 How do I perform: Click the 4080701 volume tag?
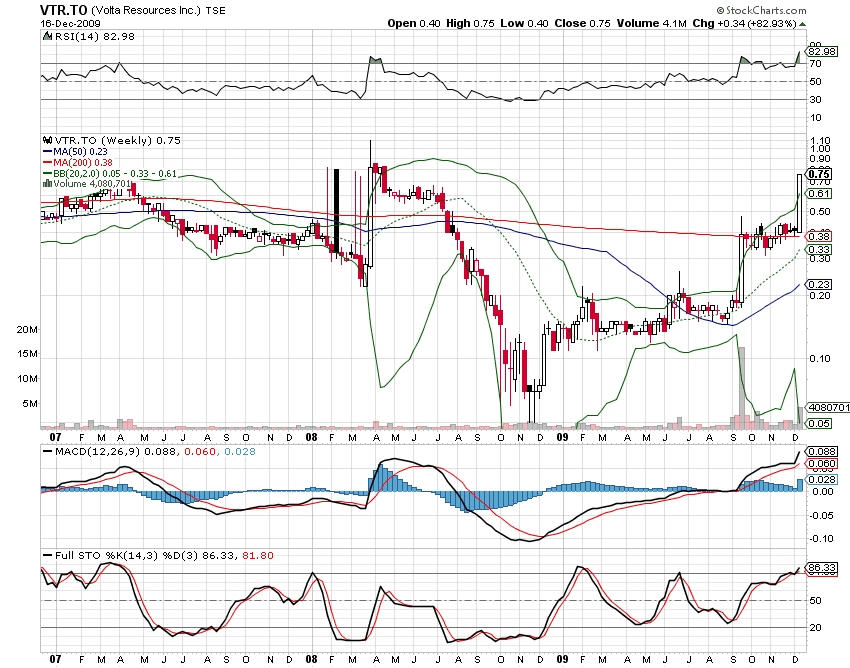pos(828,407)
